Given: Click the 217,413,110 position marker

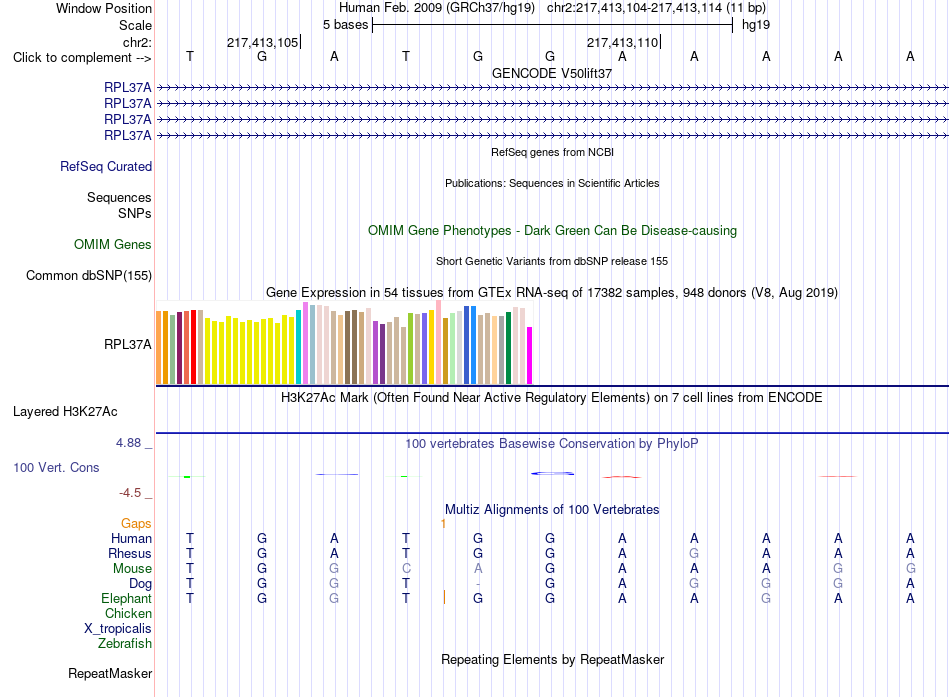Looking at the screenshot, I should tap(623, 42).
